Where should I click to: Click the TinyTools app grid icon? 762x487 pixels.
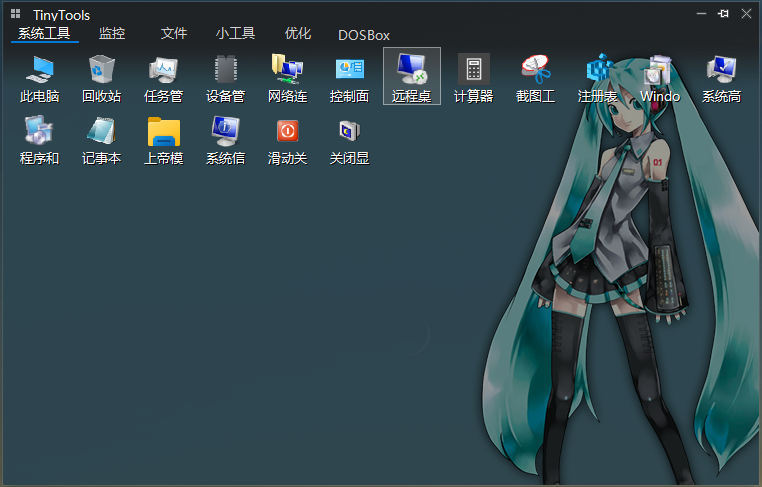pyautogui.click(x=16, y=14)
